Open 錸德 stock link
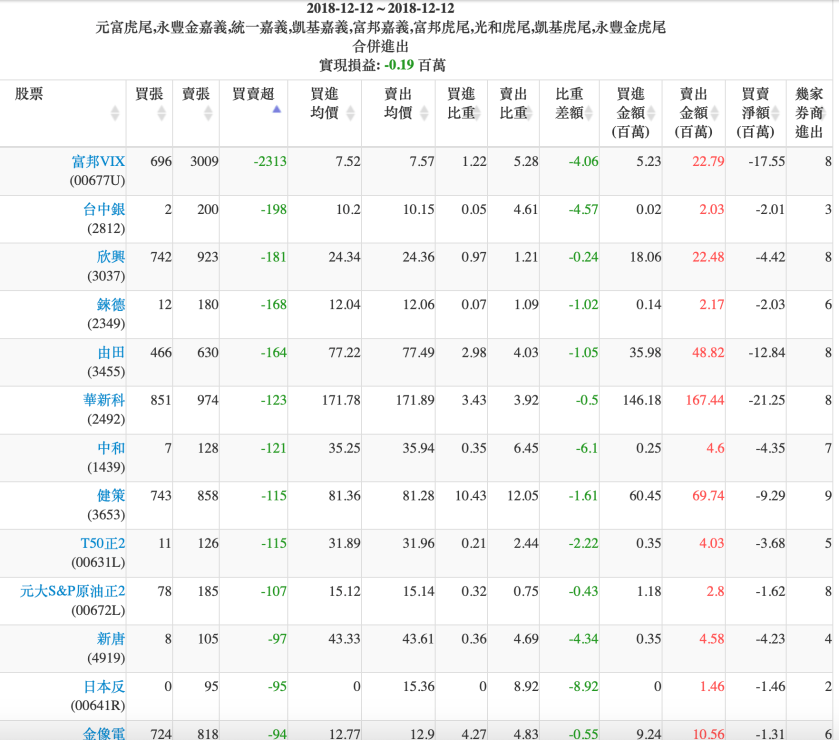Viewport: 839px width, 740px height. click(111, 304)
